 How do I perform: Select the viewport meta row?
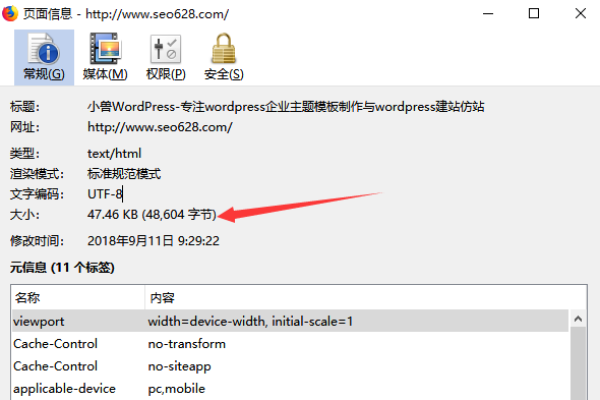pos(290,321)
